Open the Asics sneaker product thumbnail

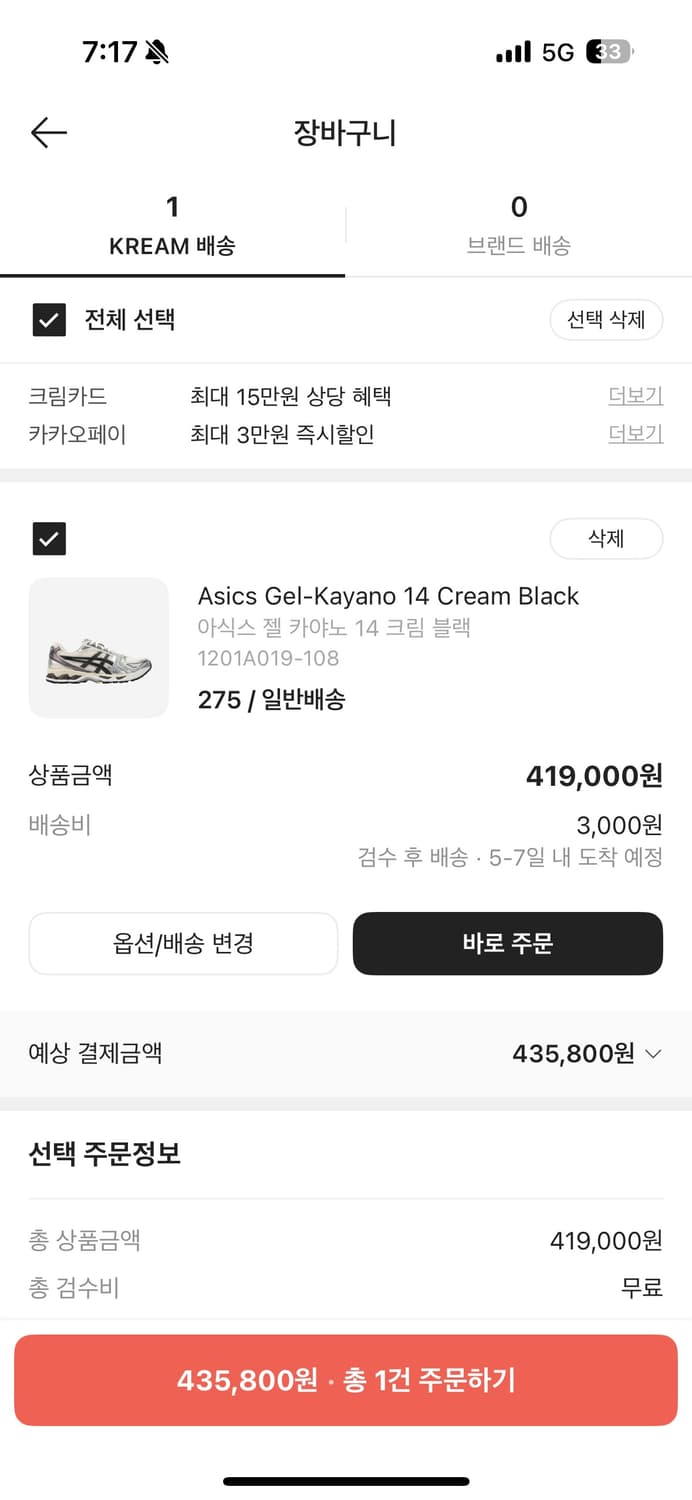click(x=99, y=648)
